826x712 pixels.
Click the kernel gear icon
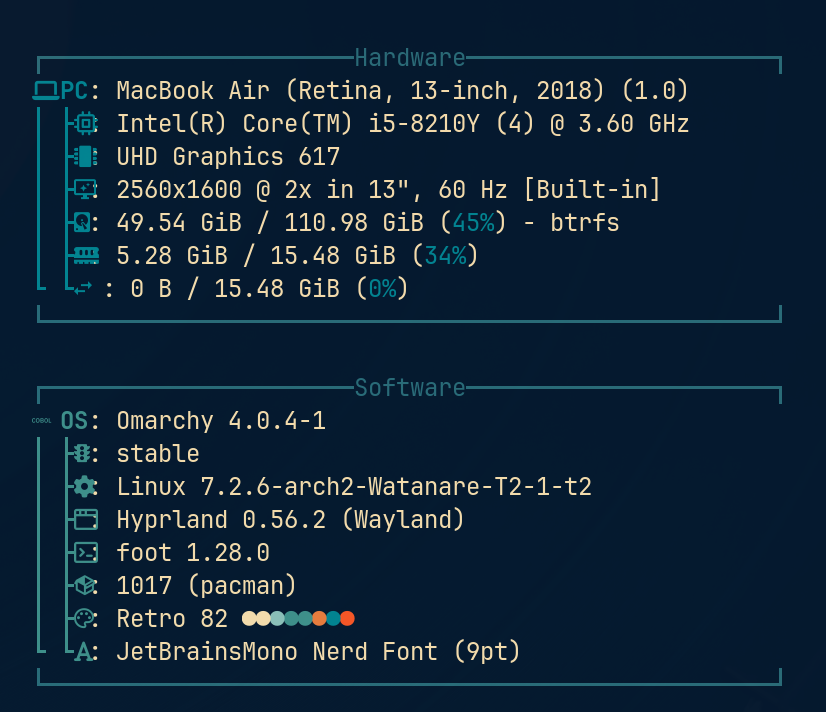coord(84,486)
